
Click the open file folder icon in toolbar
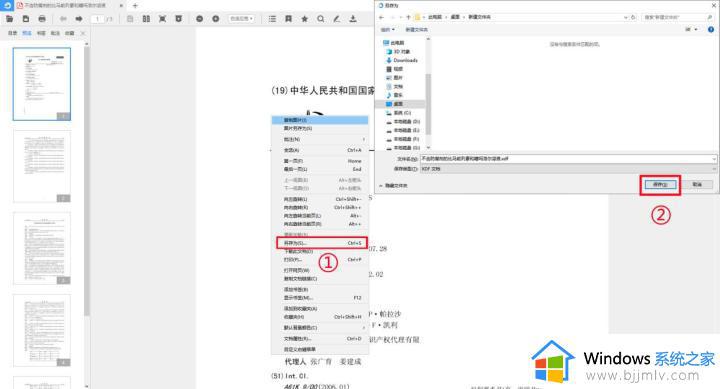[9, 19]
